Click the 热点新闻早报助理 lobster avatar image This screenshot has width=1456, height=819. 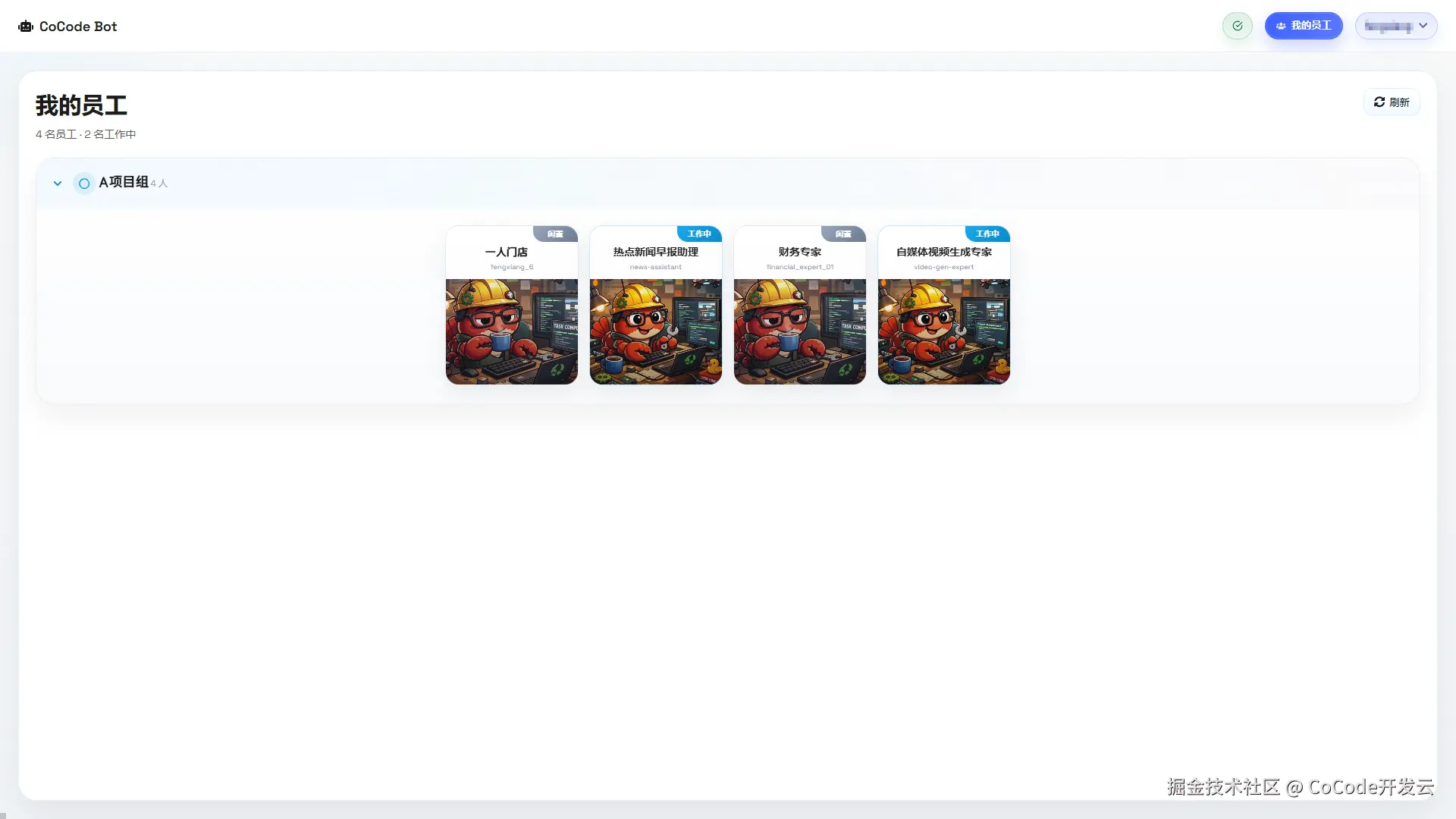coord(656,331)
